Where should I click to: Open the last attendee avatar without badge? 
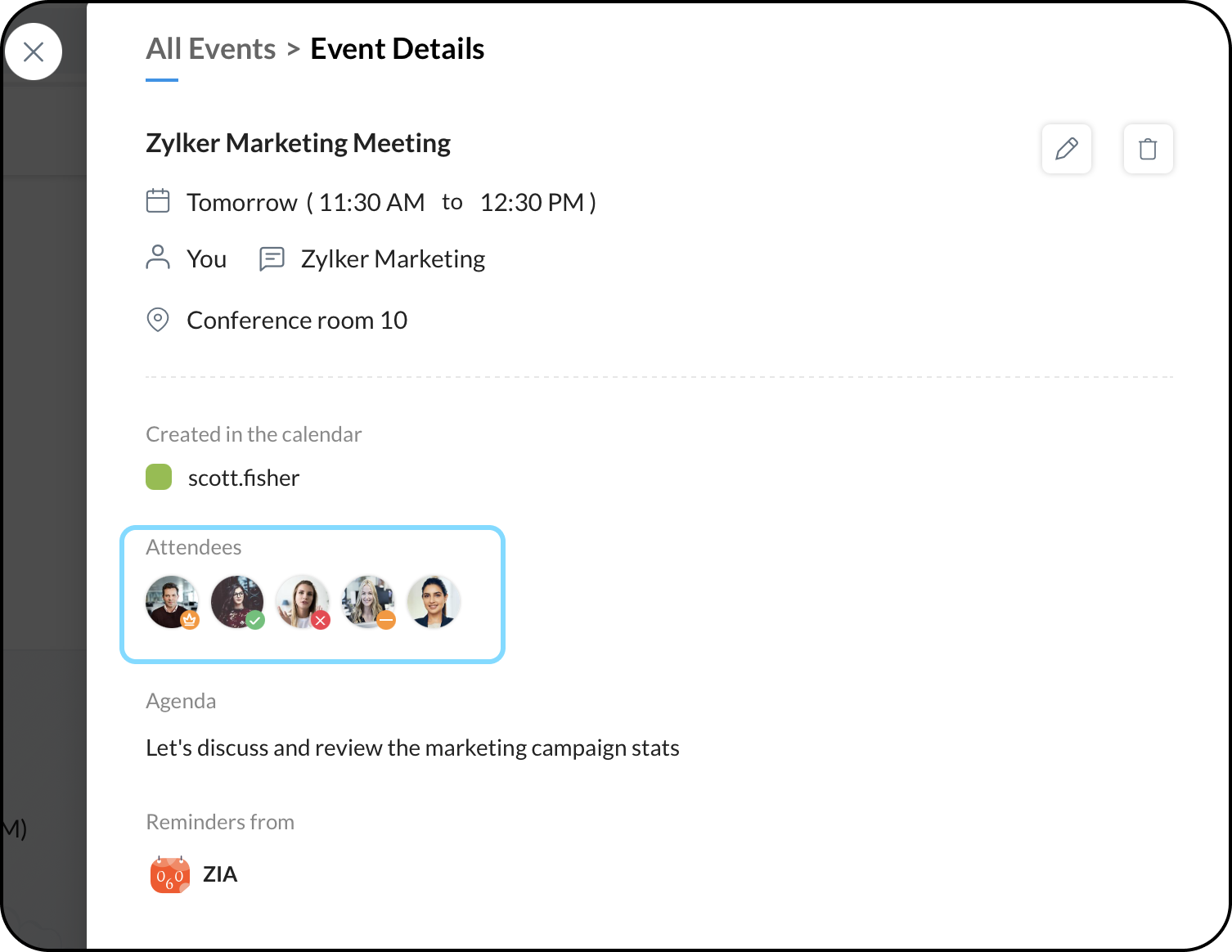pos(434,602)
